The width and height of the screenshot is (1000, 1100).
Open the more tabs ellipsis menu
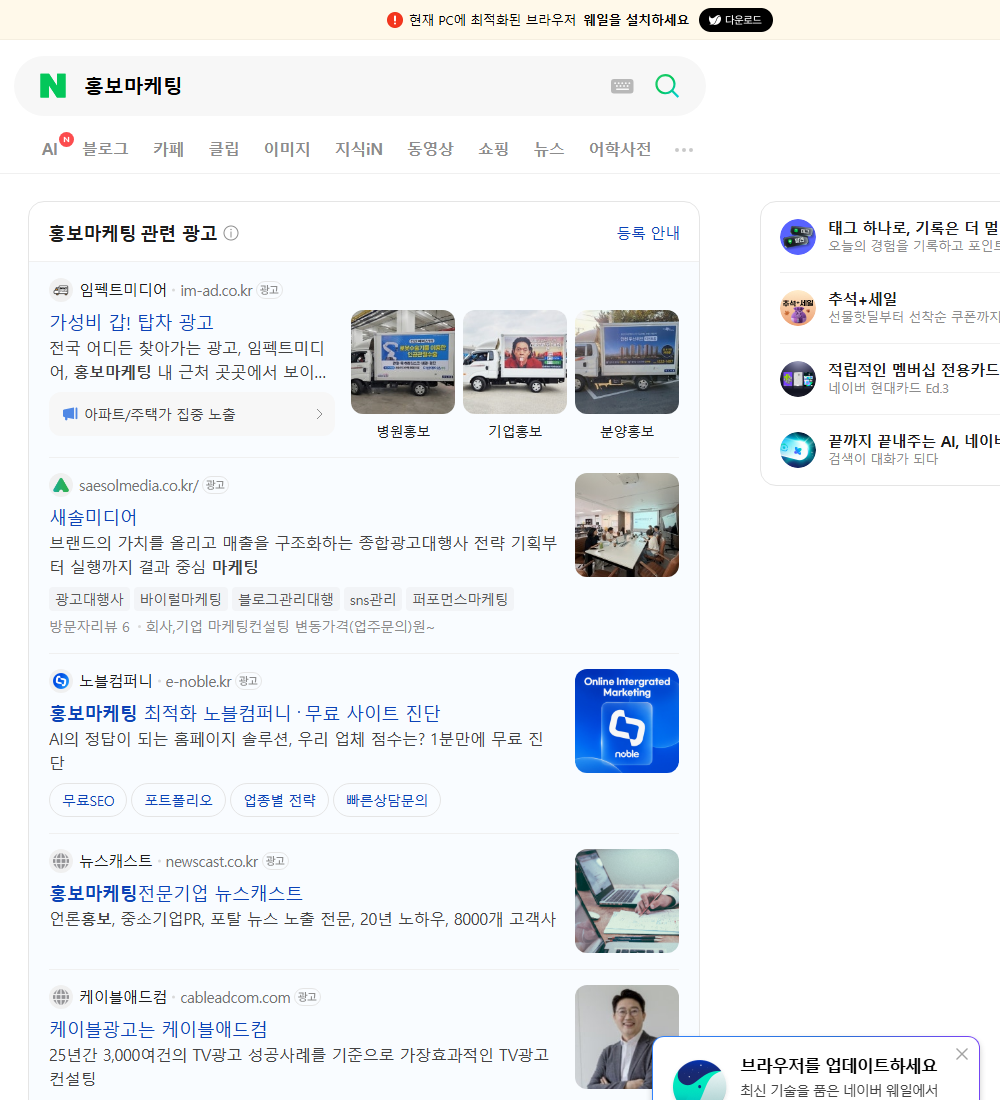pos(684,149)
